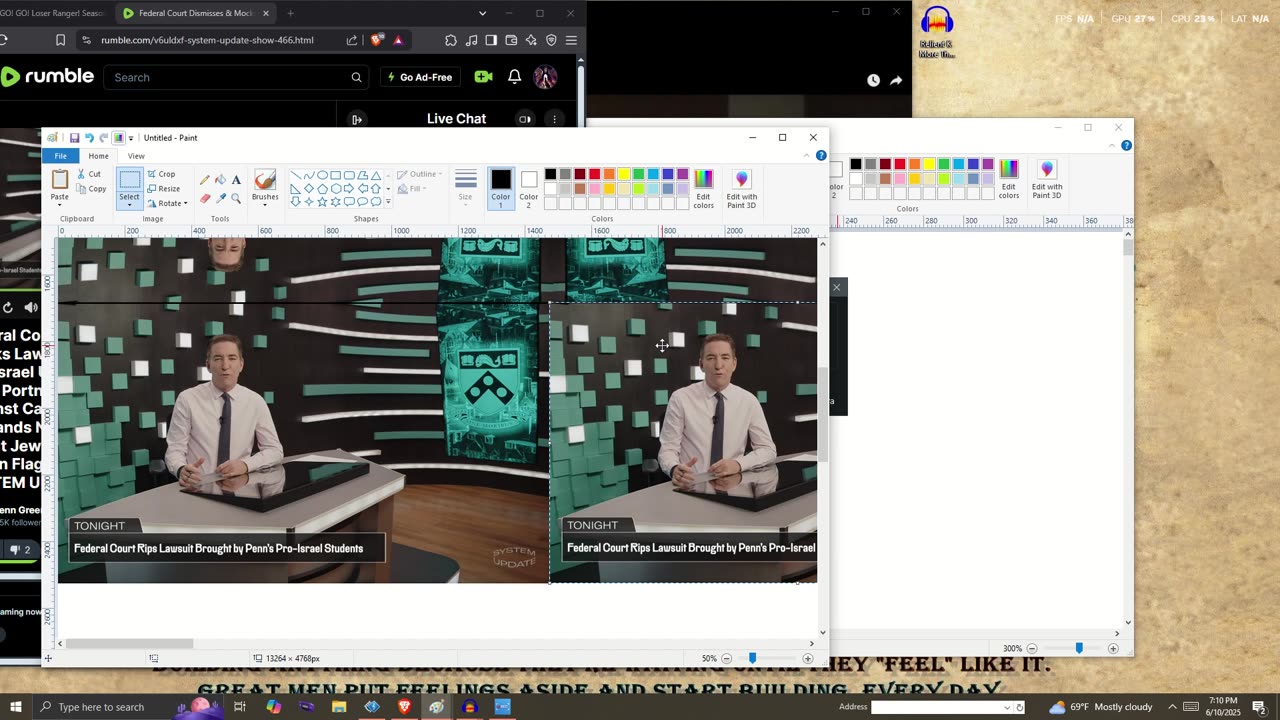
Task: Open Rumble notifications bell
Action: pyautogui.click(x=514, y=77)
